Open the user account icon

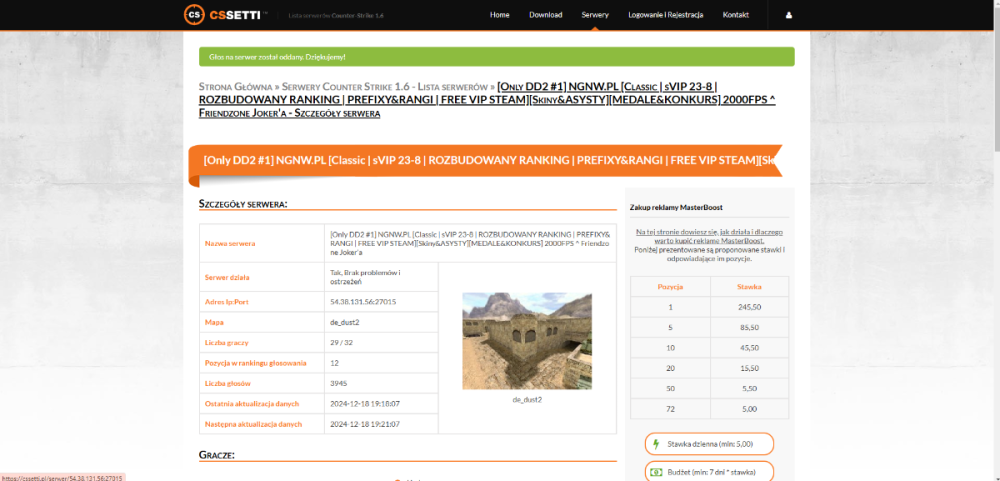[789, 15]
